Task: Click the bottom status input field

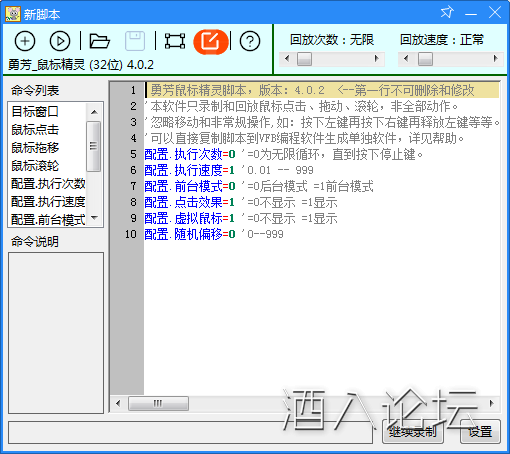Action: tap(190, 433)
